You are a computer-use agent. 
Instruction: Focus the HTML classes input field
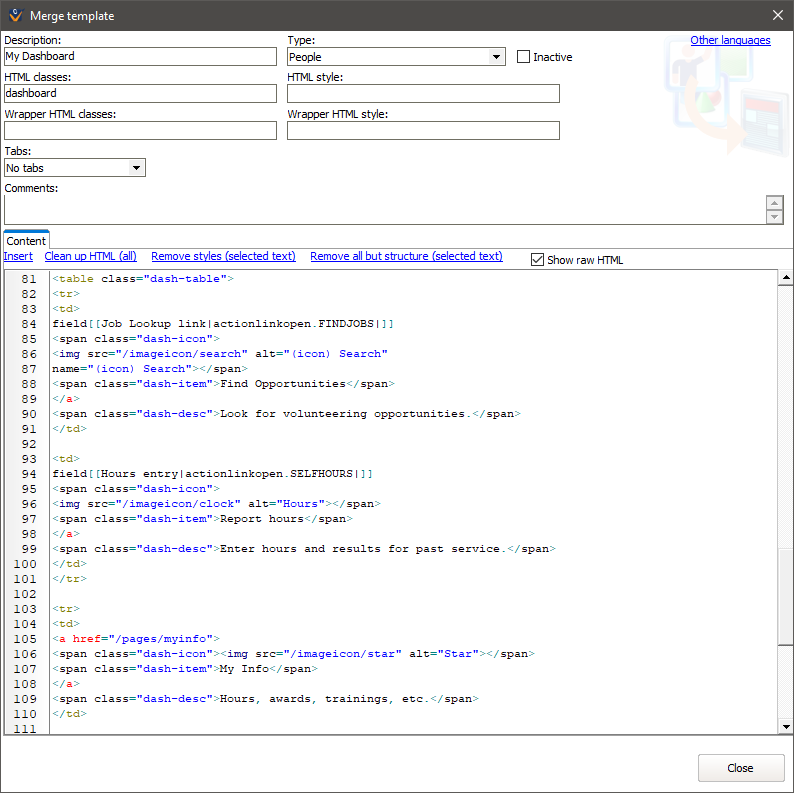point(140,93)
